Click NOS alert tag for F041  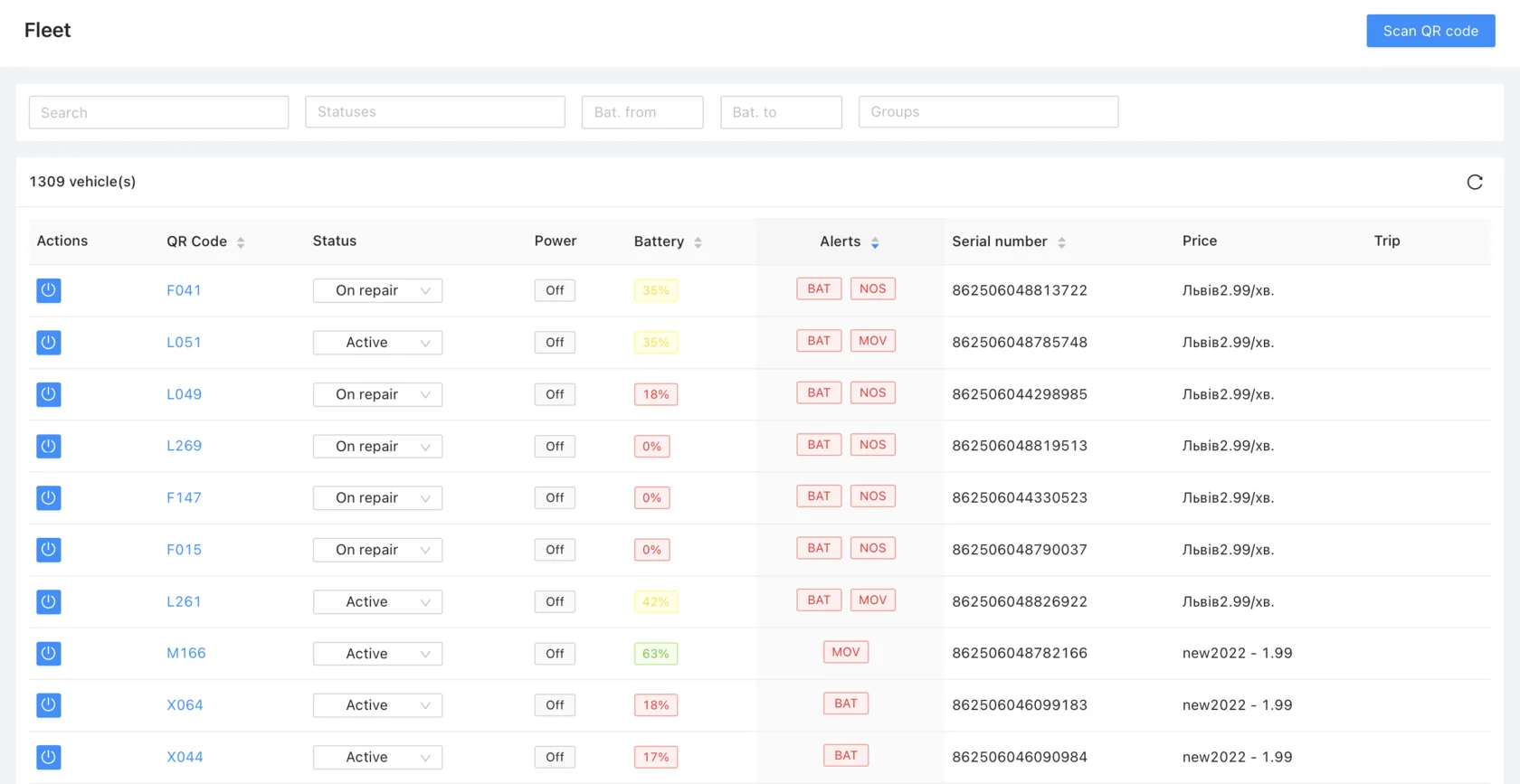pyautogui.click(x=873, y=288)
